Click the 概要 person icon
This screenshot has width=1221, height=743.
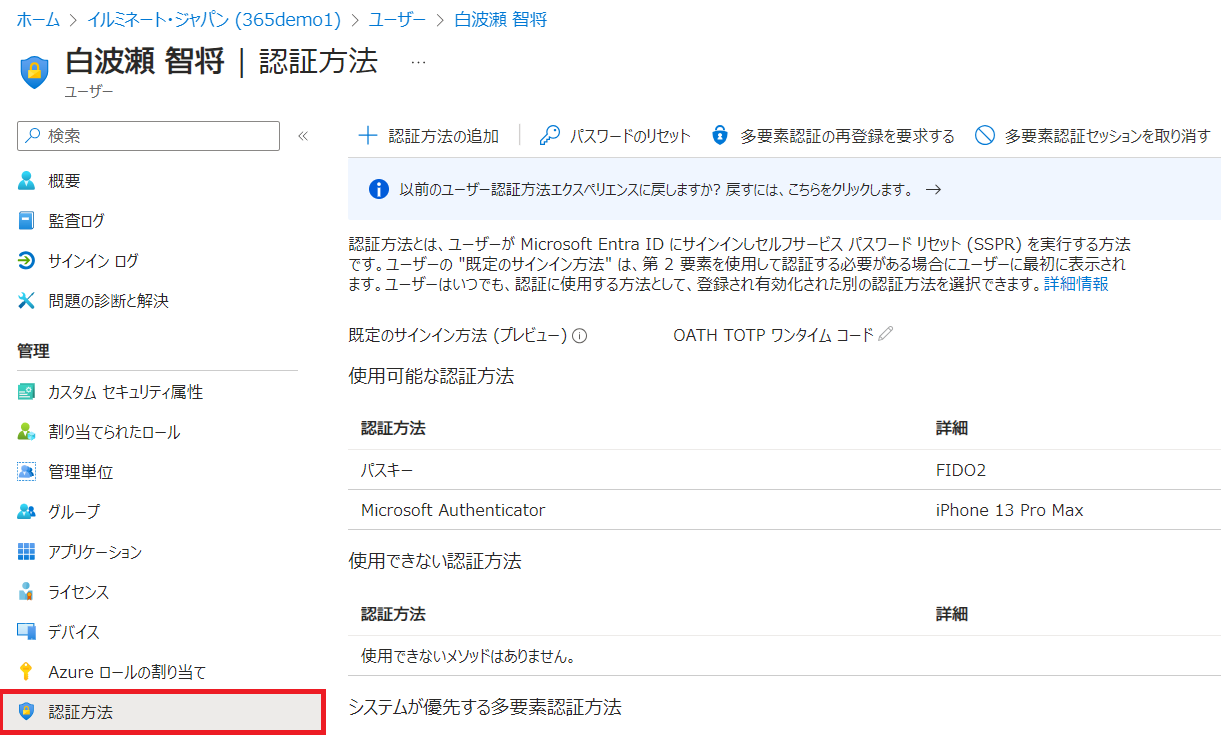[27, 181]
